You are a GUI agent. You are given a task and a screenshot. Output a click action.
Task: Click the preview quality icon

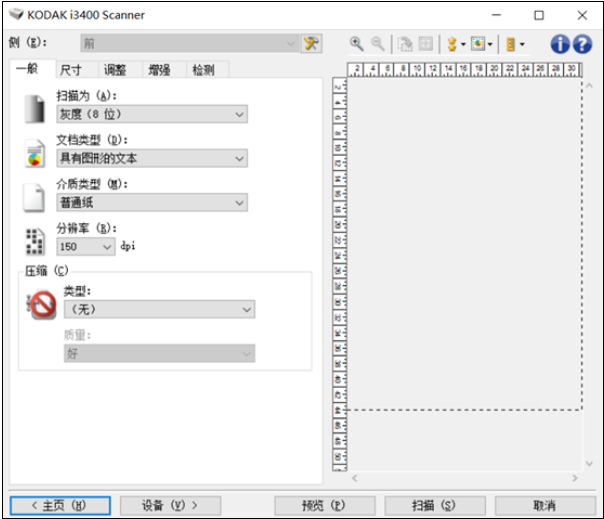[x=452, y=44]
